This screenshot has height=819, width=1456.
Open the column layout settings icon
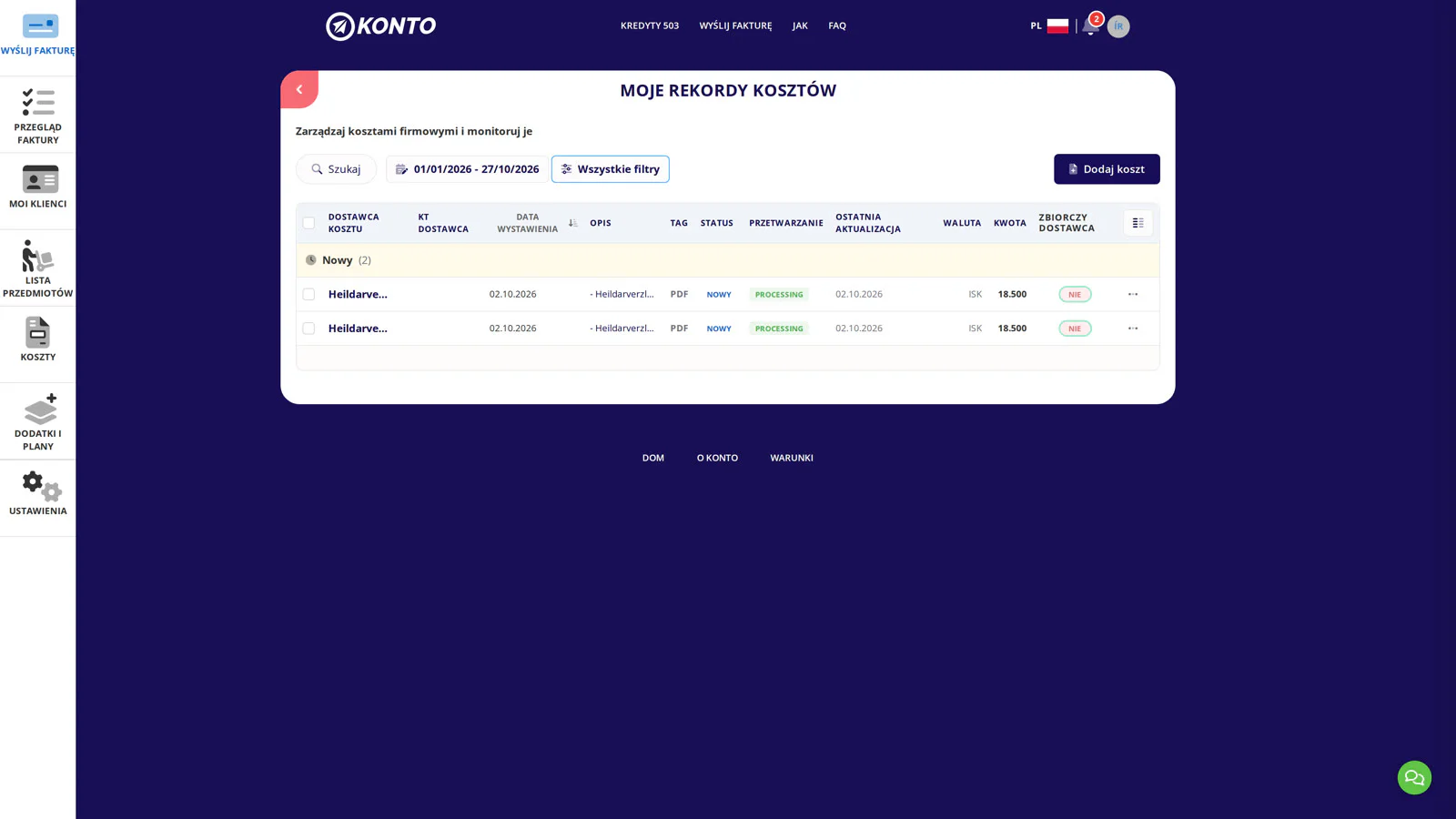click(x=1137, y=223)
